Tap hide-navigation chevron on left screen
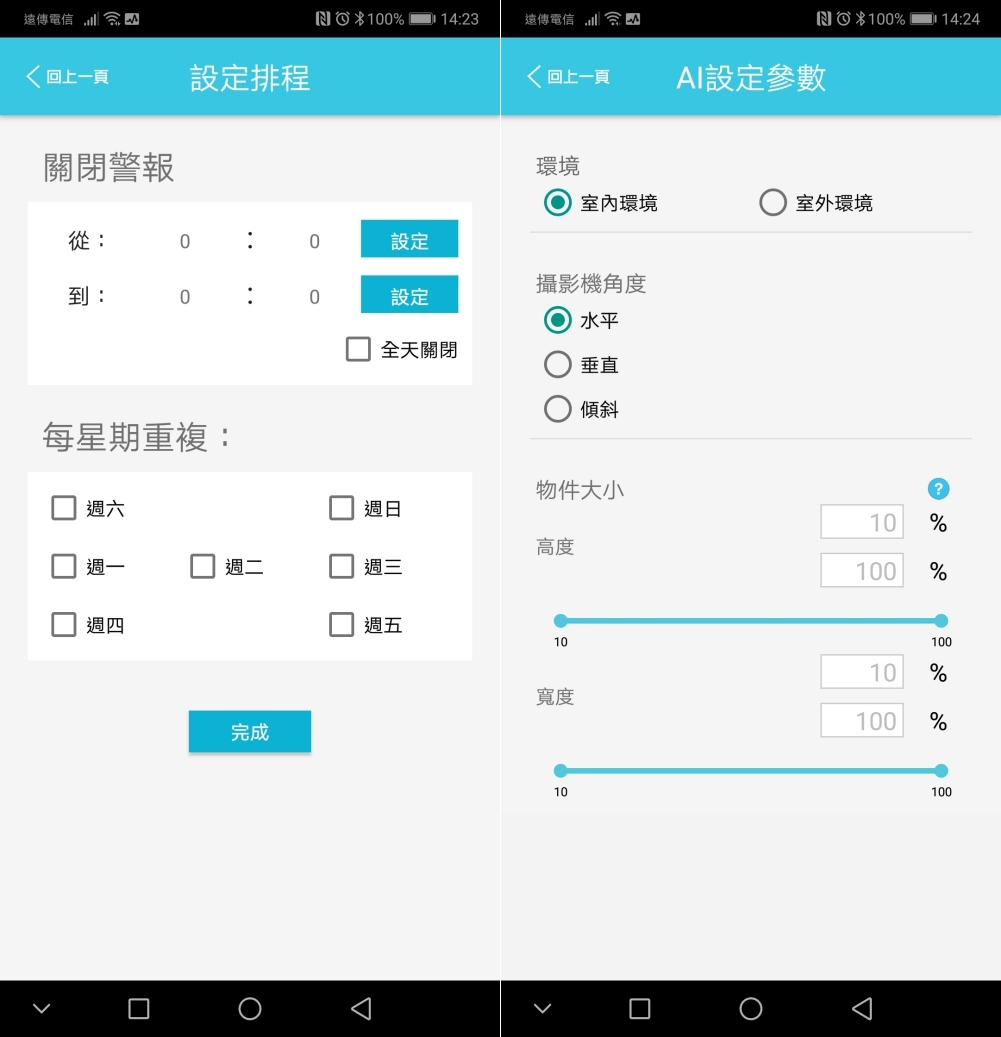The width and height of the screenshot is (1001, 1037). pyautogui.click(x=42, y=1009)
